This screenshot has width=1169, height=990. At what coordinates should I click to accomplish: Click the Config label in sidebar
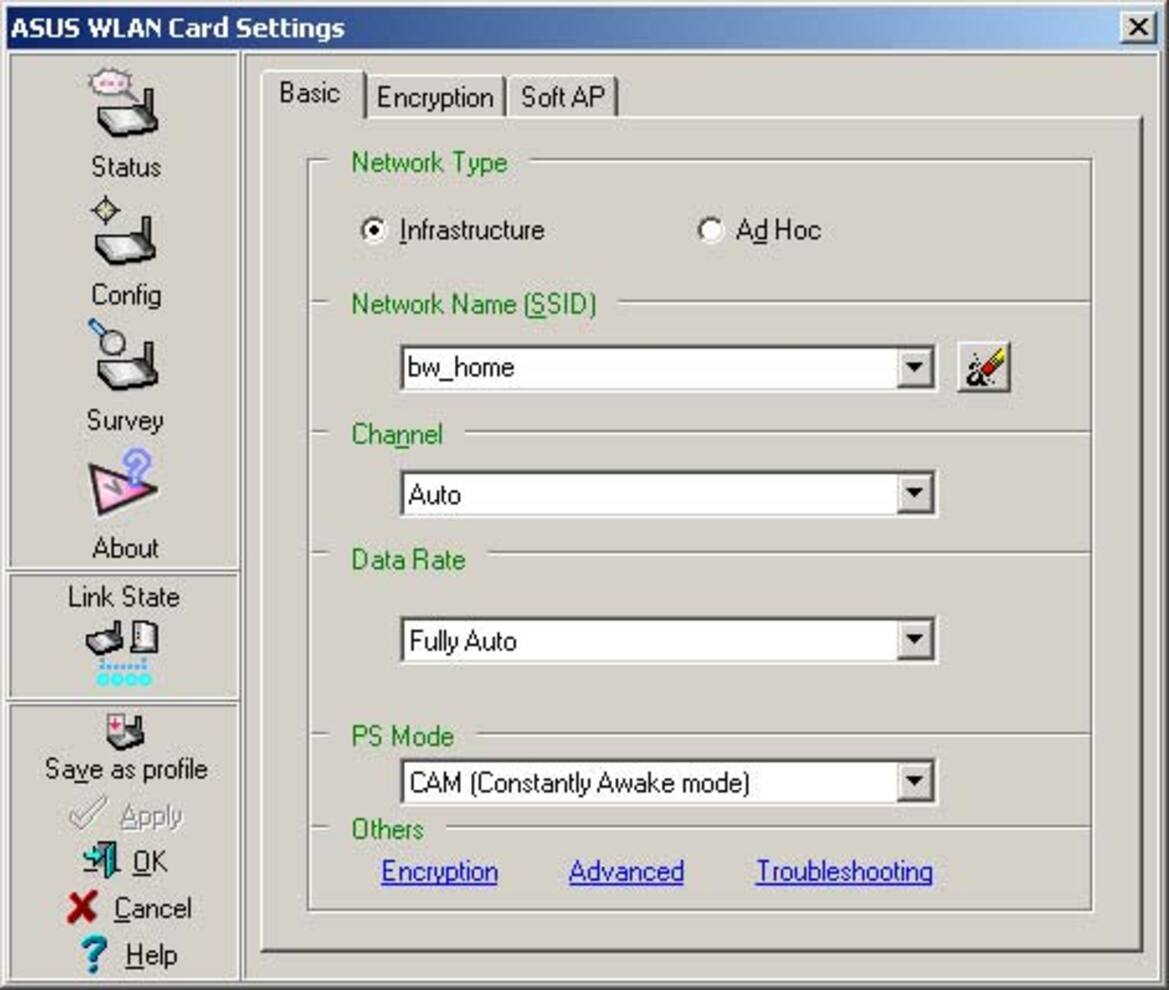(125, 295)
